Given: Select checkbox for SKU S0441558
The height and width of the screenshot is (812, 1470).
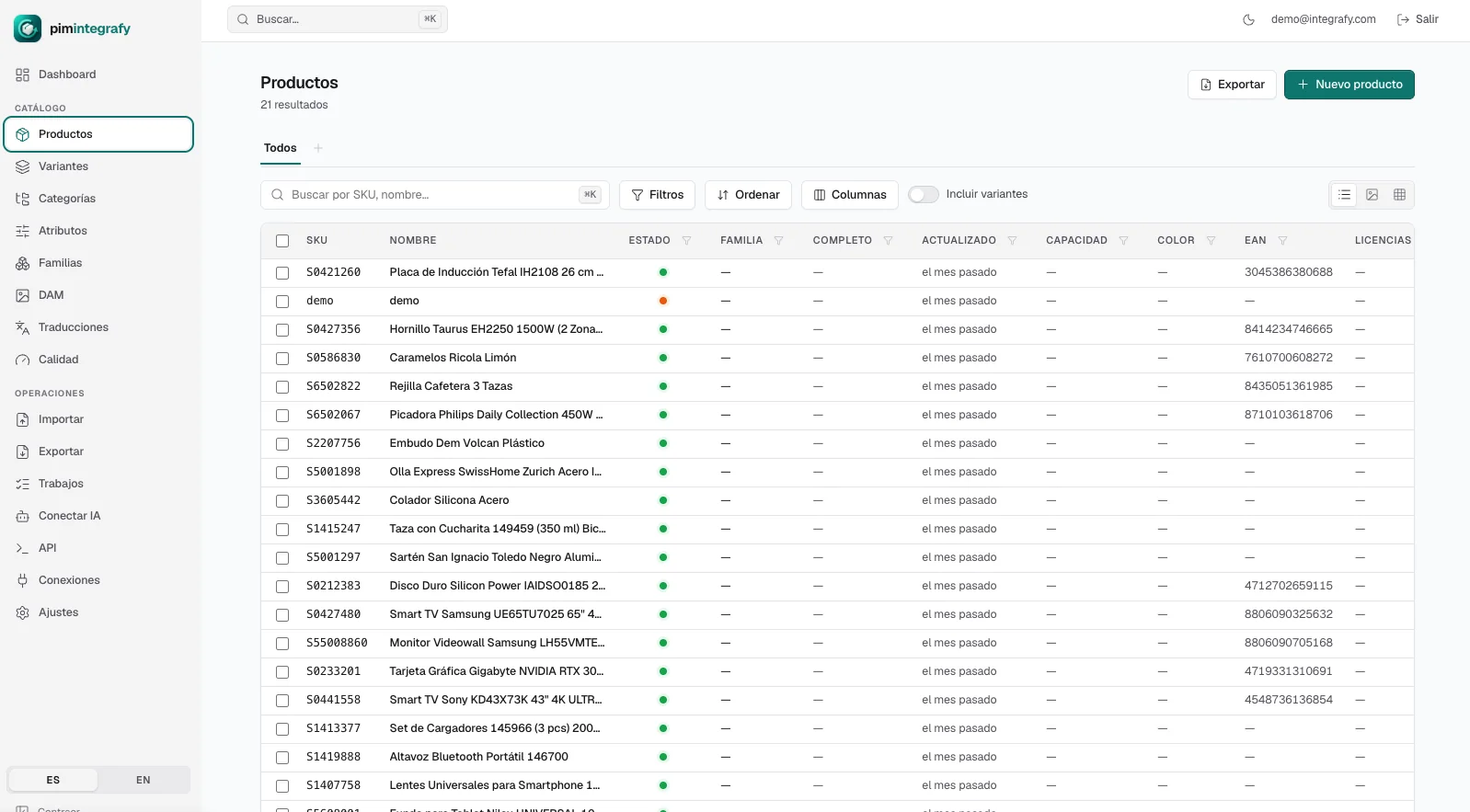Looking at the screenshot, I should 282,701.
